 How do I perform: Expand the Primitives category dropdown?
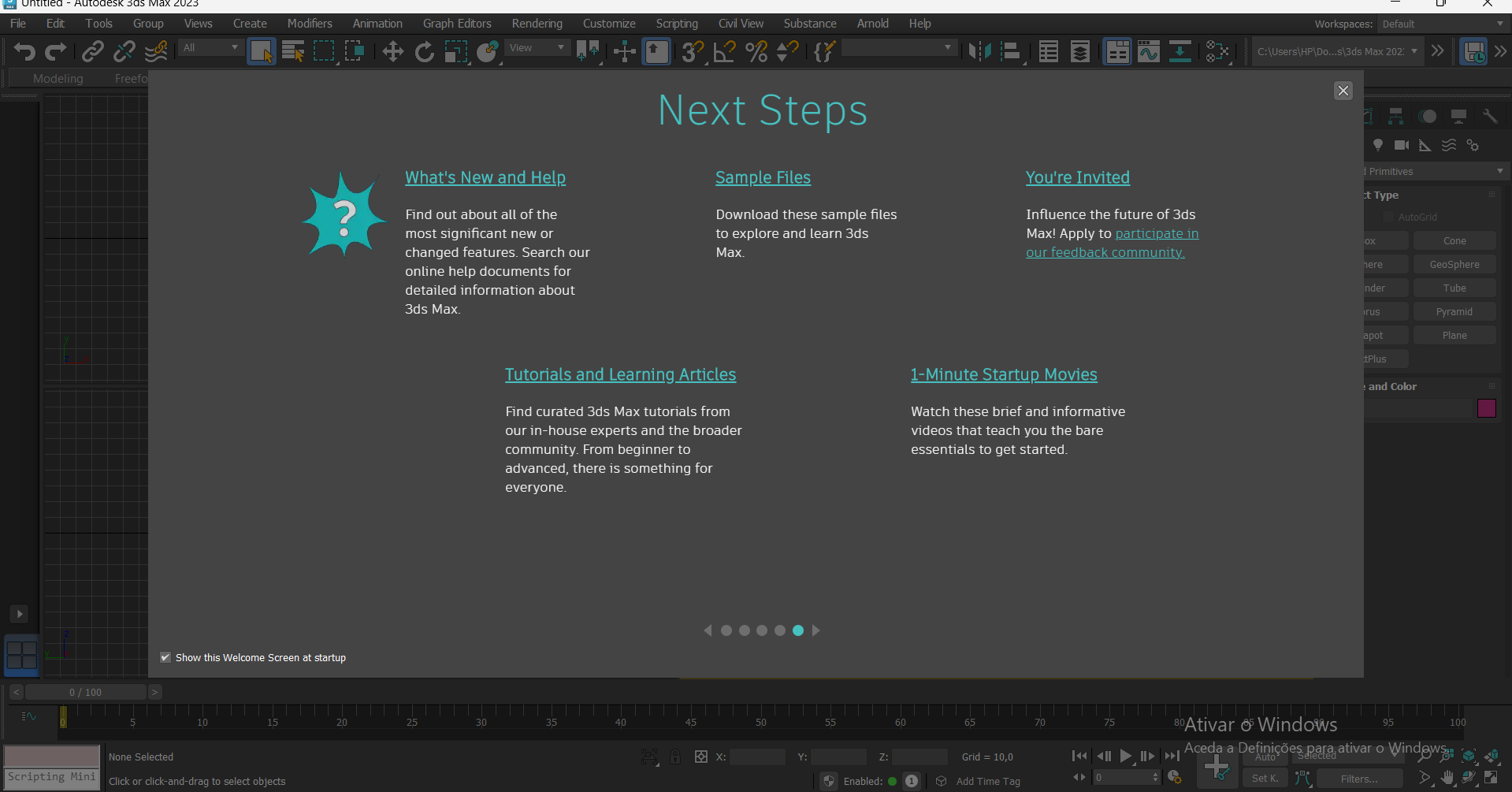[1434, 171]
